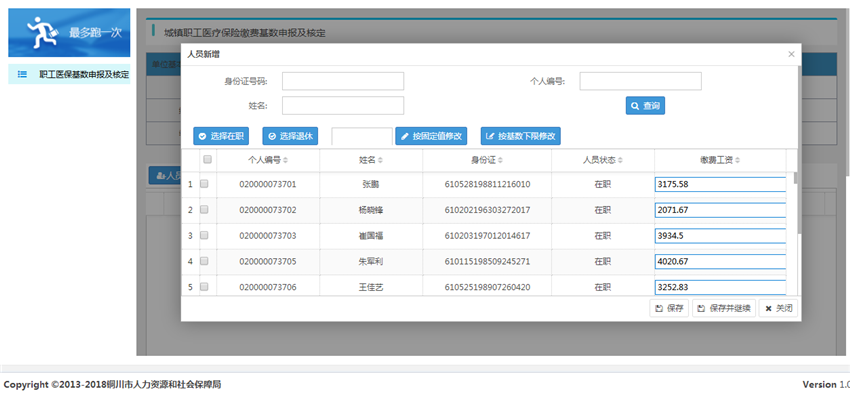Click cell 020000073705
The image size is (850, 395).
coord(268,261)
